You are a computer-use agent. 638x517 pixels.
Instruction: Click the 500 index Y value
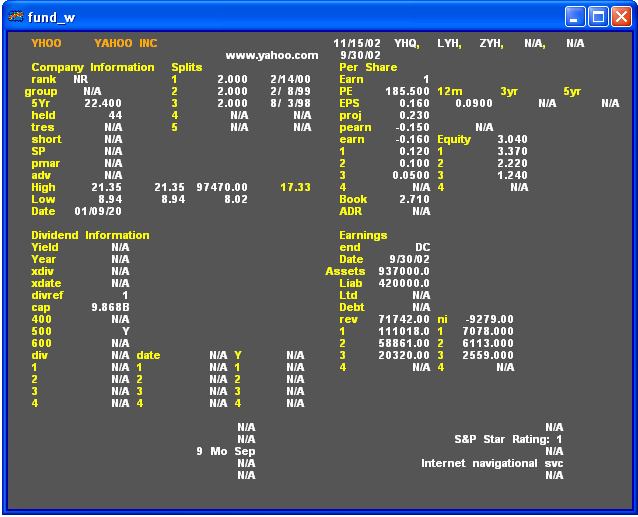click(126, 332)
